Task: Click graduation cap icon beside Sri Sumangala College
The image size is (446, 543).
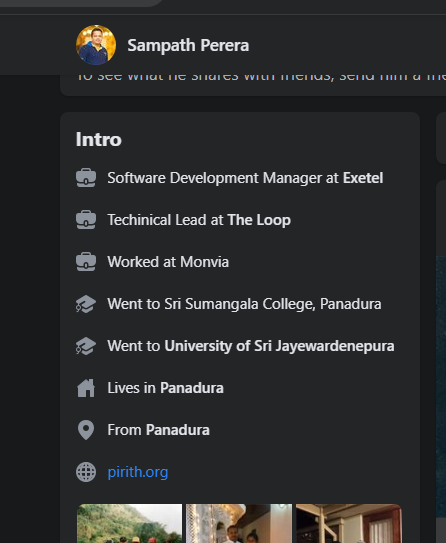Action: 86,304
